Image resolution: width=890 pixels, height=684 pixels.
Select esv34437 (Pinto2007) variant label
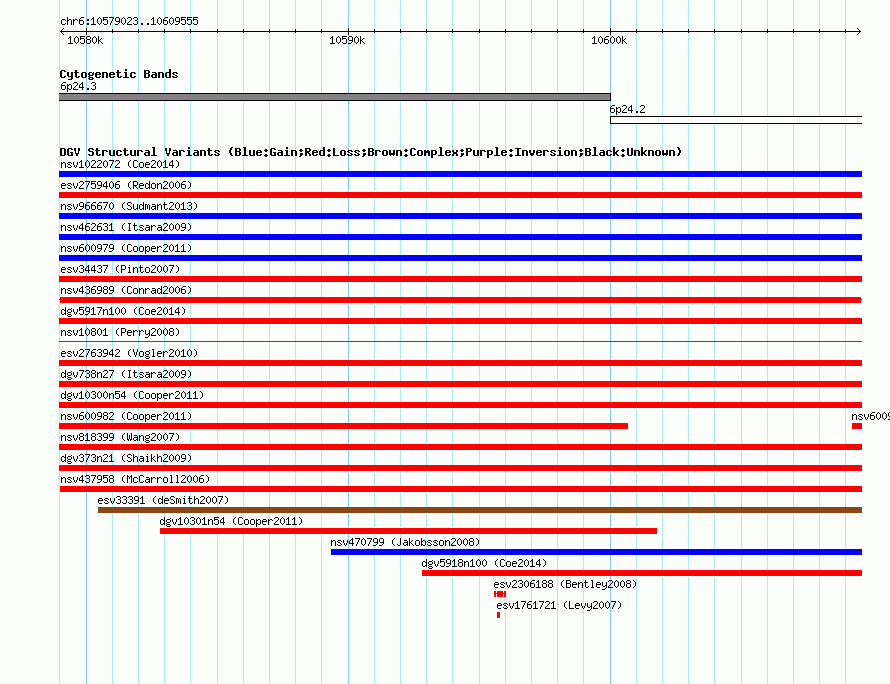click(120, 269)
